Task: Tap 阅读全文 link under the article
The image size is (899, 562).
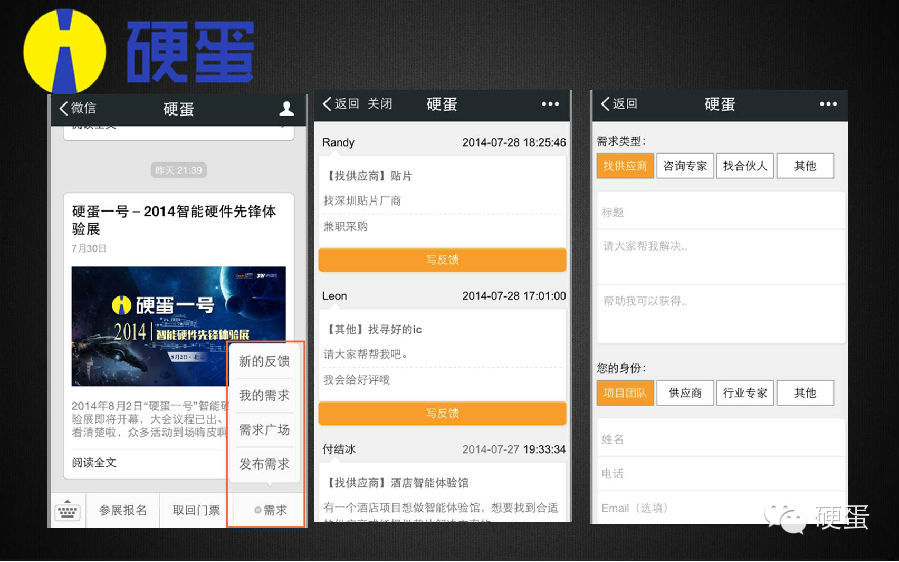Action: (94, 463)
